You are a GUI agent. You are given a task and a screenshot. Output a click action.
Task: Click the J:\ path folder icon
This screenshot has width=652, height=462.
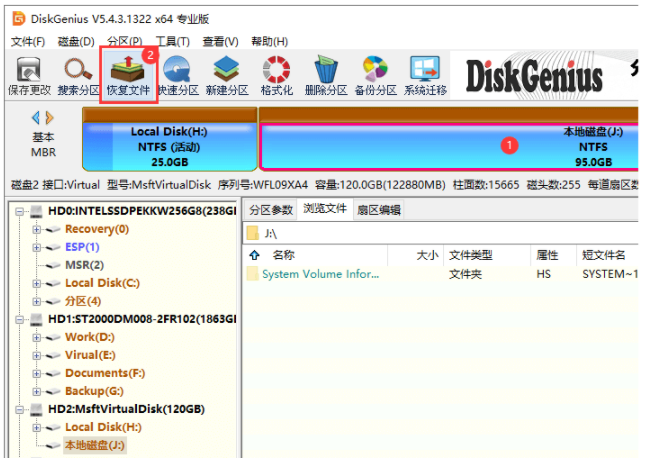pyautogui.click(x=252, y=233)
